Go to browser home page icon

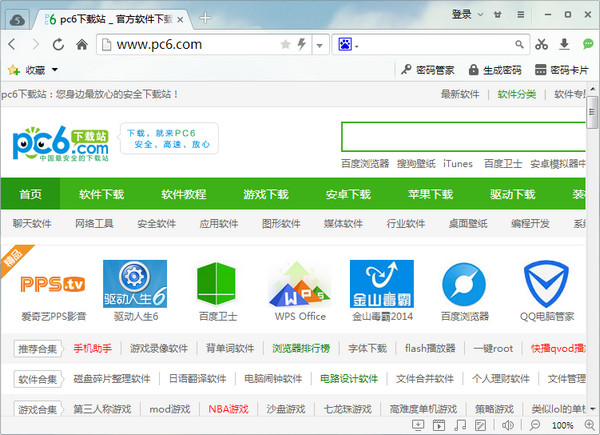pyautogui.click(x=82, y=44)
